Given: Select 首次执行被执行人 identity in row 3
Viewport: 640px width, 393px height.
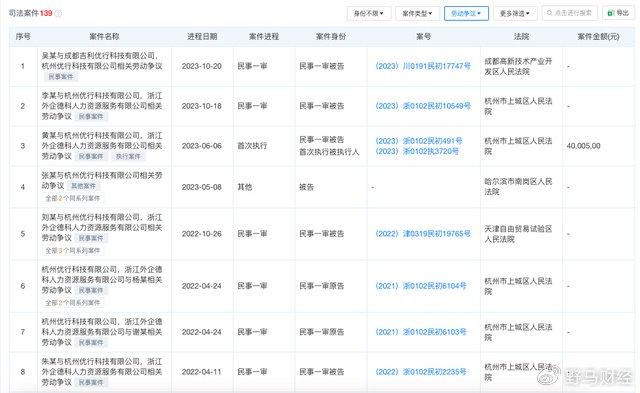Looking at the screenshot, I should click(x=329, y=152).
